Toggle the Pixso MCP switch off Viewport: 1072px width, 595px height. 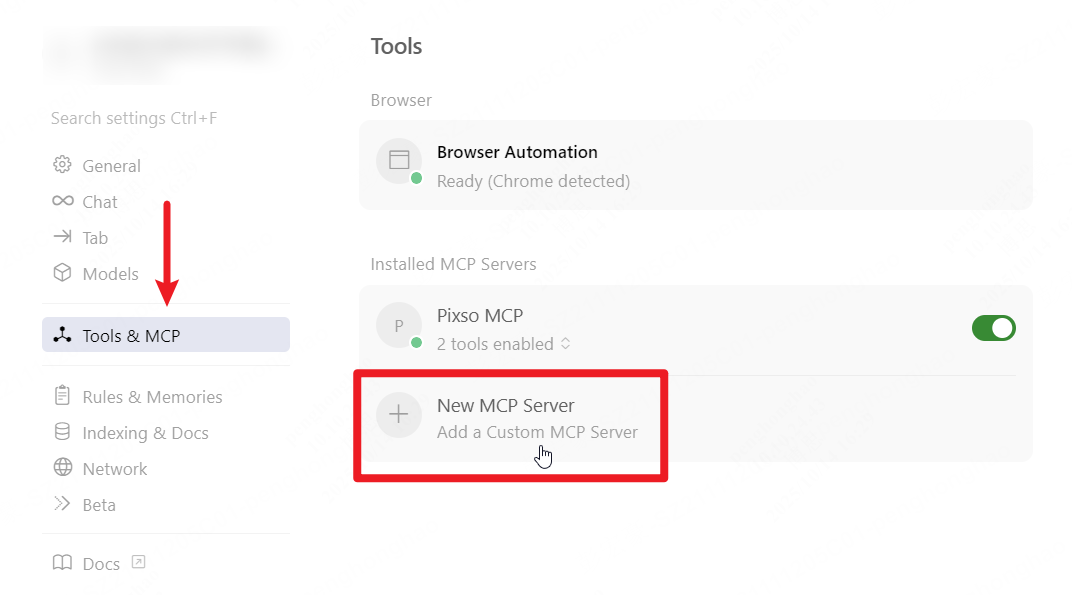[x=993, y=327]
